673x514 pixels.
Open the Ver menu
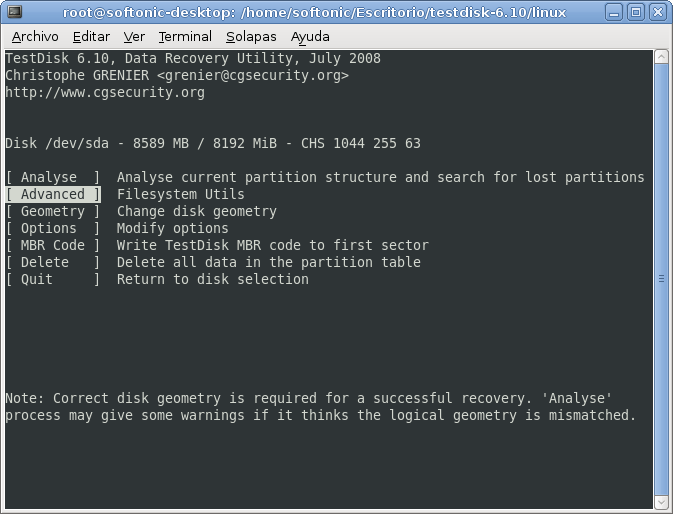point(134,37)
